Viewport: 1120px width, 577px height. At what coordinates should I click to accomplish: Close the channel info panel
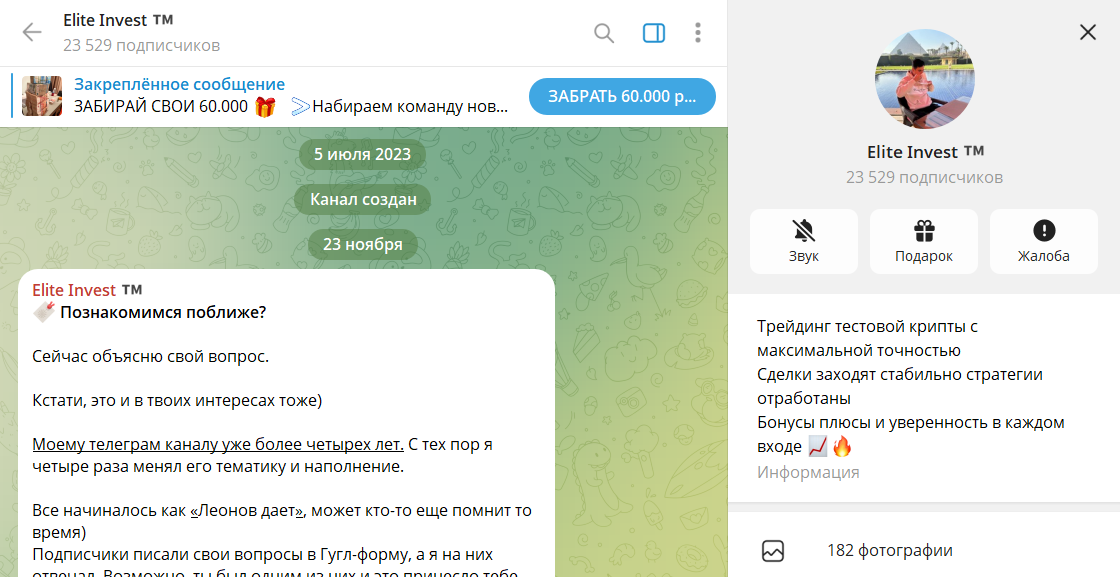pos(1088,32)
